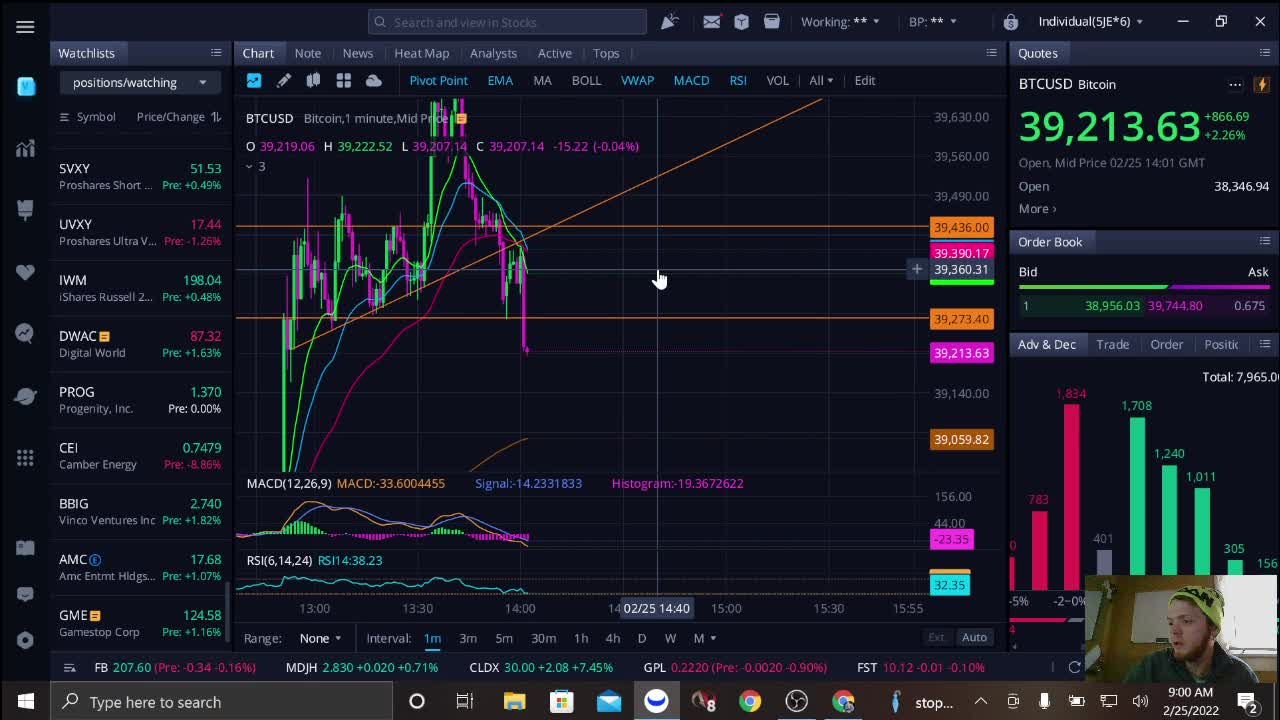
Task: Select the 5m interval
Action: tap(504, 638)
